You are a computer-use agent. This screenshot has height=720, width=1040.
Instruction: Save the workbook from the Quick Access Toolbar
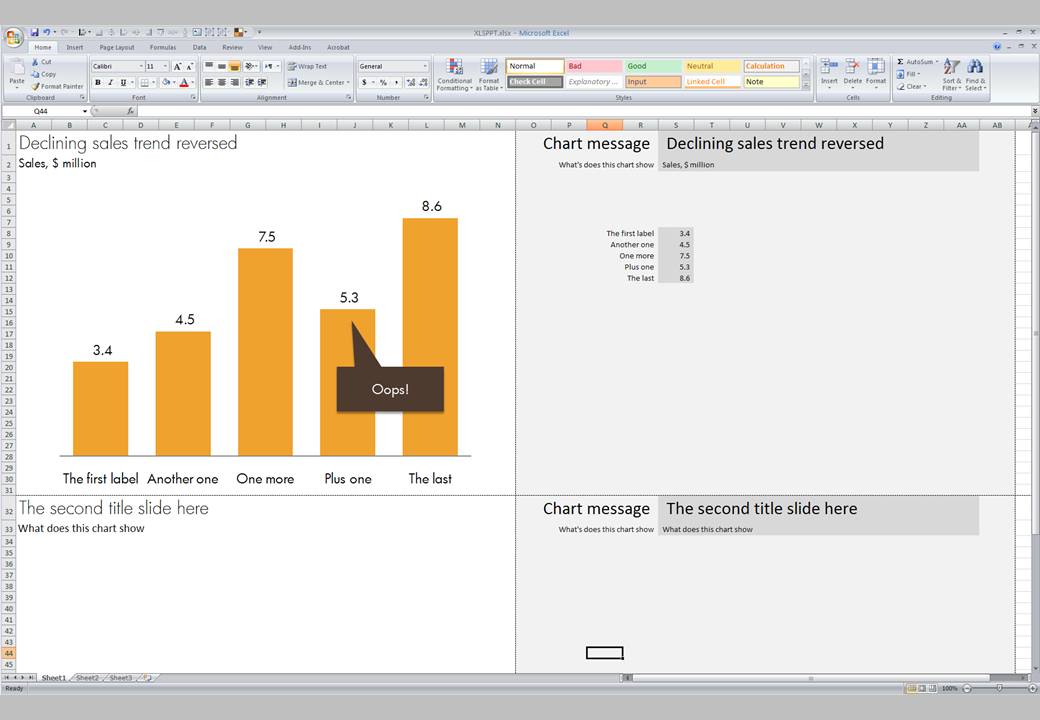(x=34, y=32)
